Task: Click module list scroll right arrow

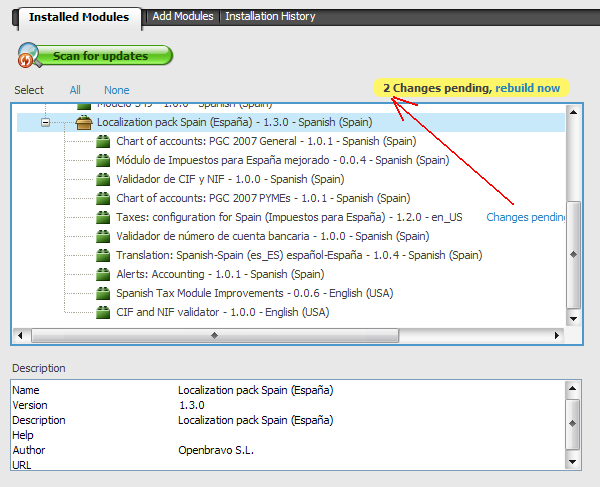Action: [x=557, y=336]
